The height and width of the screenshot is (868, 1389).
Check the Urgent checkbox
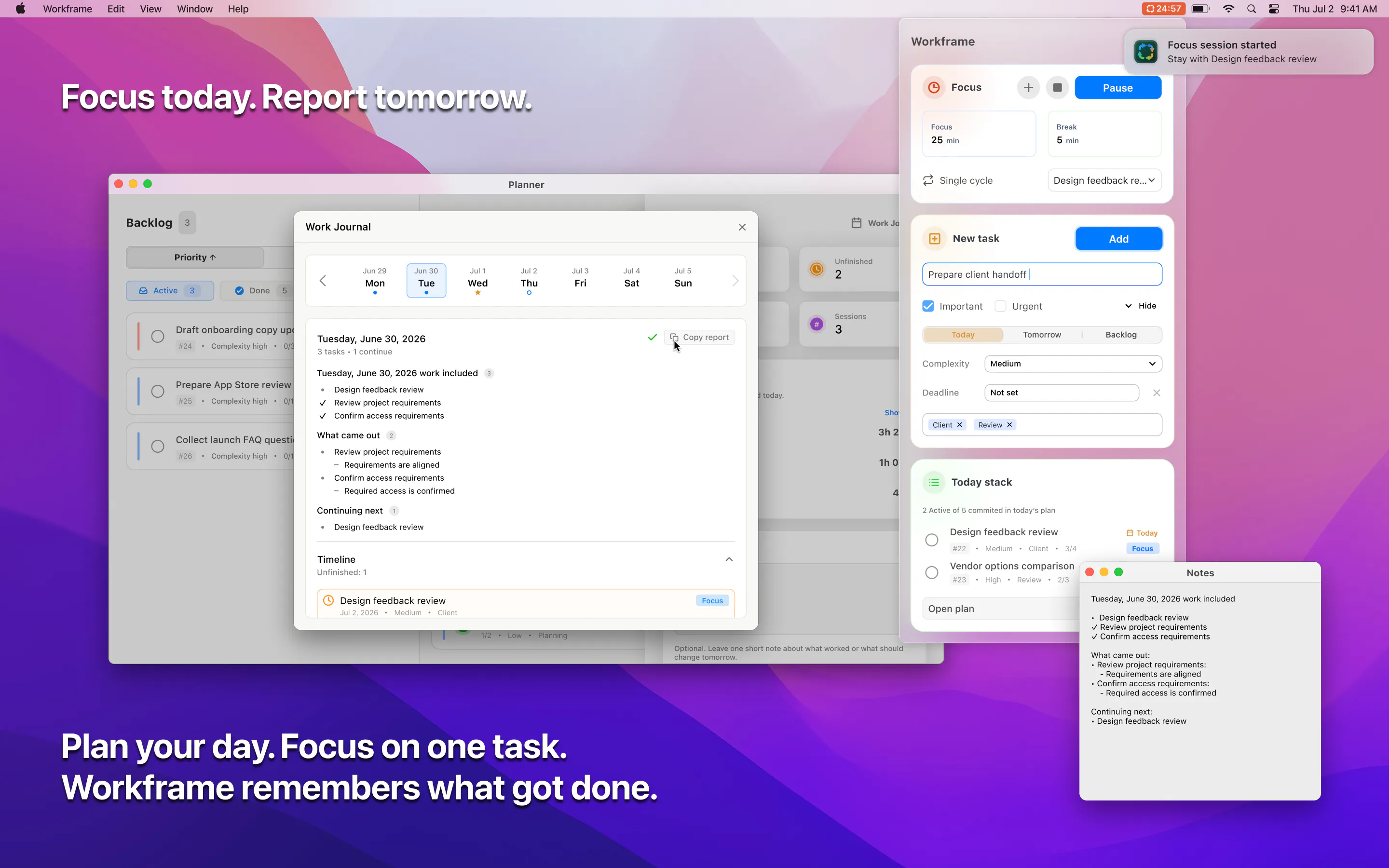tap(1000, 306)
